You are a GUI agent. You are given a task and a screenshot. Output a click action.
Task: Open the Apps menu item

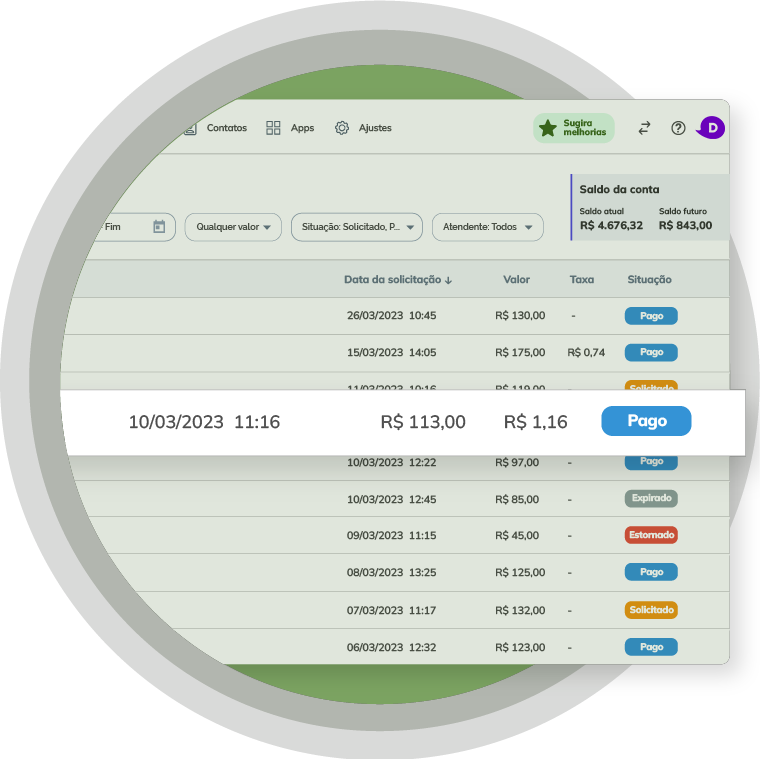[302, 128]
